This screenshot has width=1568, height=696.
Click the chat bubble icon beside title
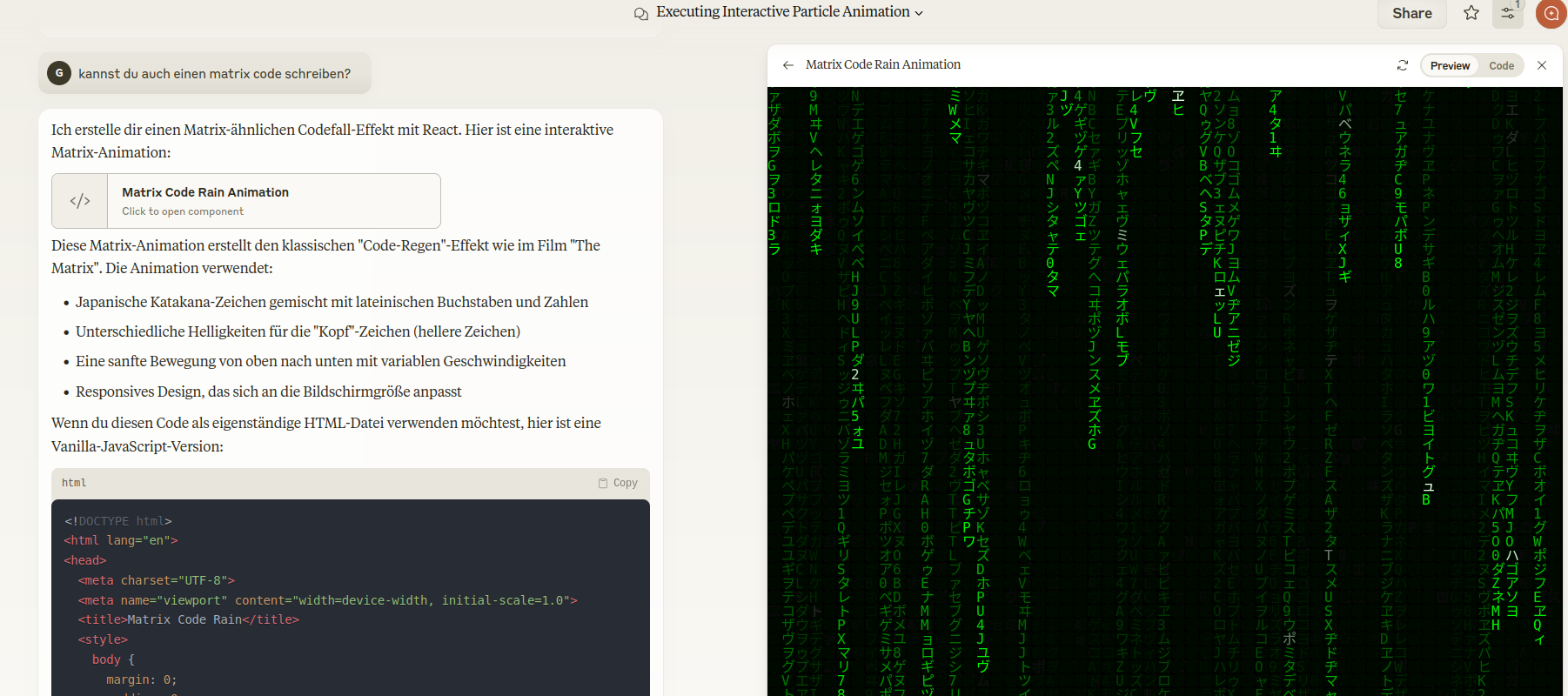pyautogui.click(x=641, y=14)
